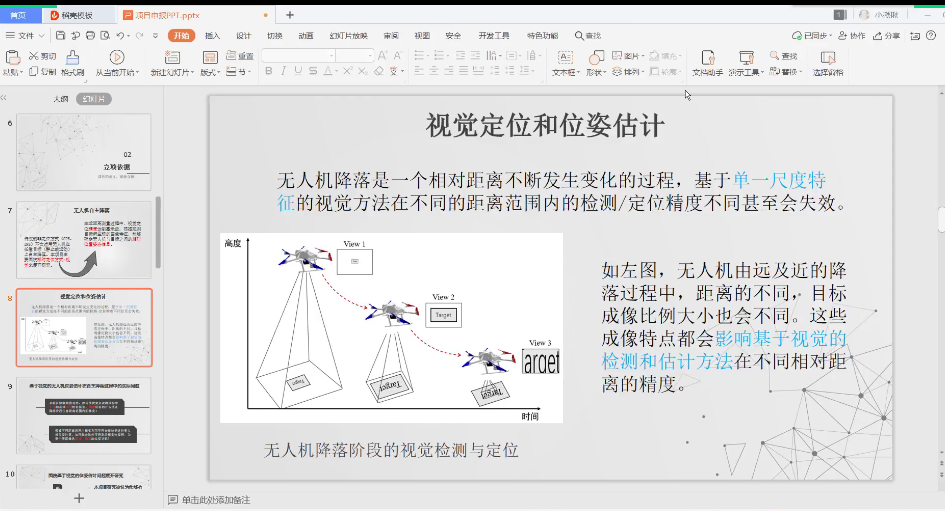Open the Animation (动画) ribbon tab
This screenshot has height=511, width=945.
click(x=306, y=35)
